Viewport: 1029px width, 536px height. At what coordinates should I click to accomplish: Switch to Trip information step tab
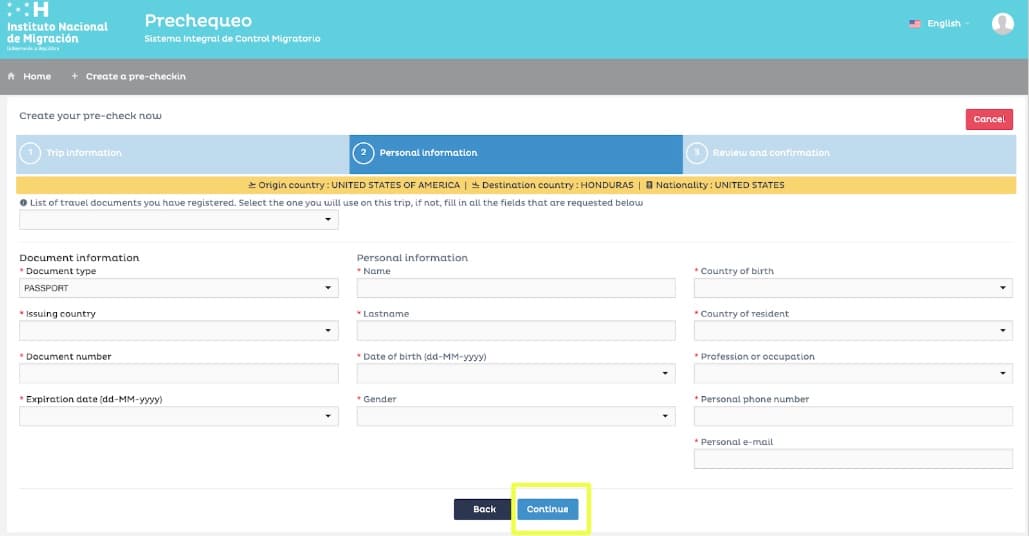84,153
